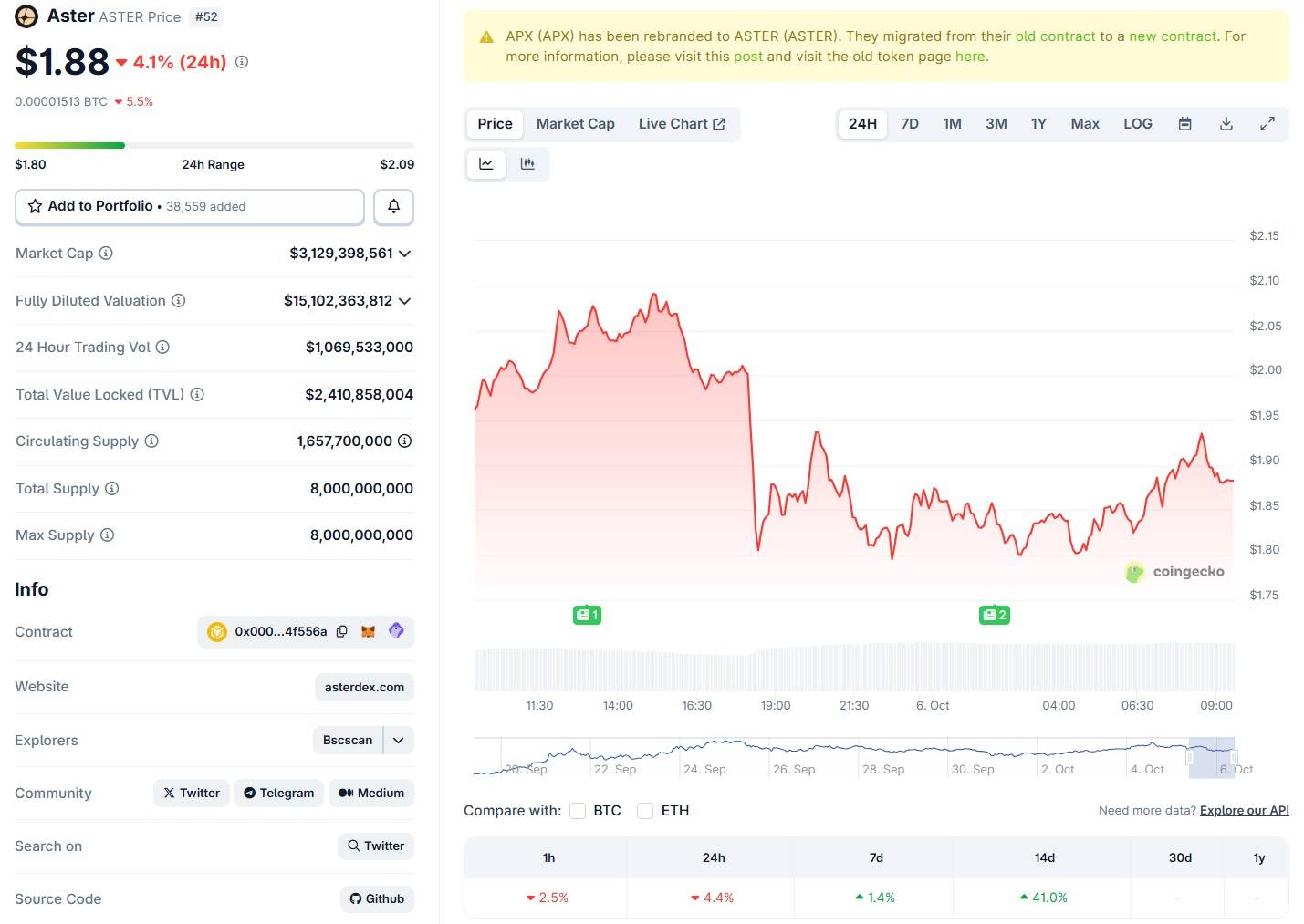
Task: Click Add to Portfolio button
Action: tap(190, 206)
